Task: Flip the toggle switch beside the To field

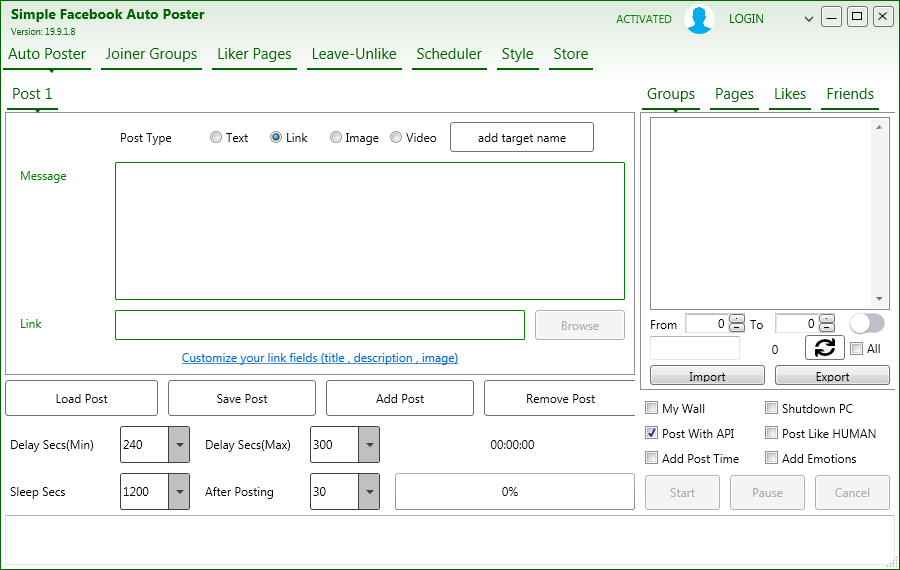Action: pos(867,323)
